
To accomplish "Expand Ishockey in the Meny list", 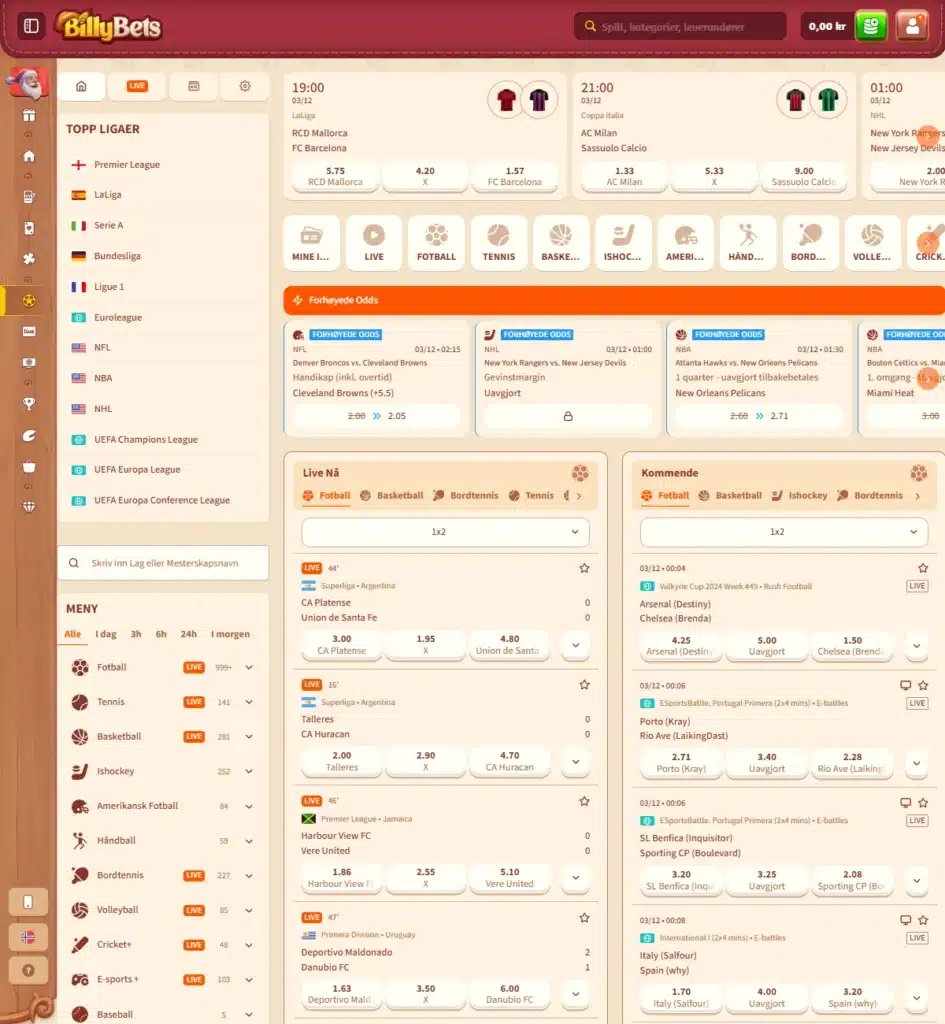I will tap(249, 771).
